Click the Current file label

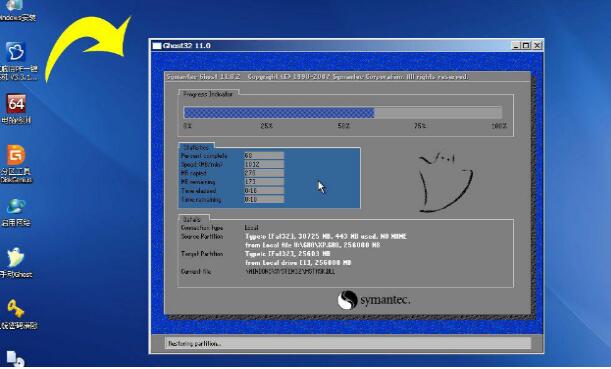(196, 272)
